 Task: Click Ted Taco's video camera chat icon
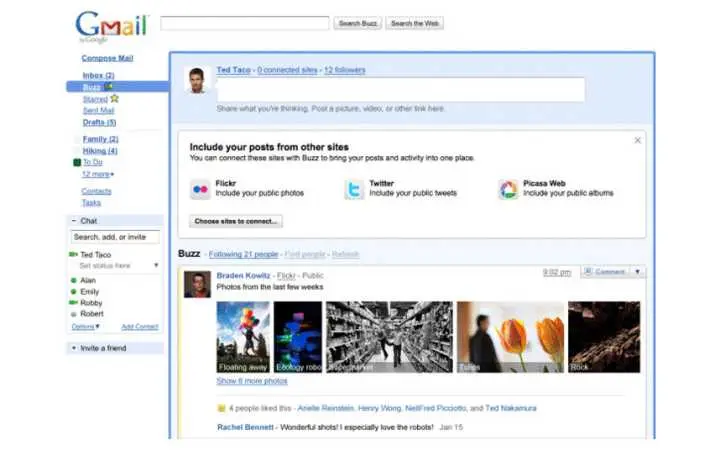pos(73,254)
